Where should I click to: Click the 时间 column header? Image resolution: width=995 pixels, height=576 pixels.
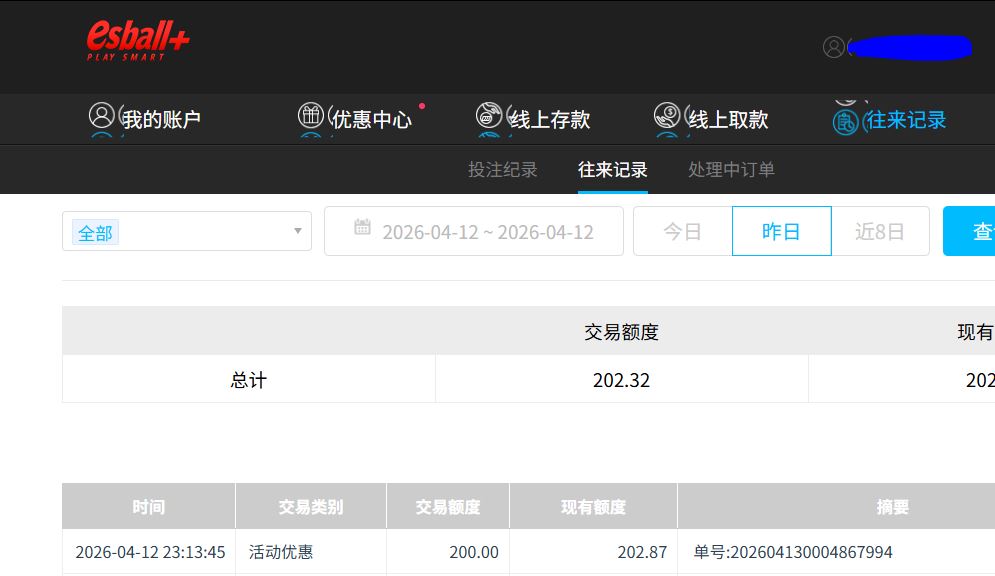[x=148, y=507]
